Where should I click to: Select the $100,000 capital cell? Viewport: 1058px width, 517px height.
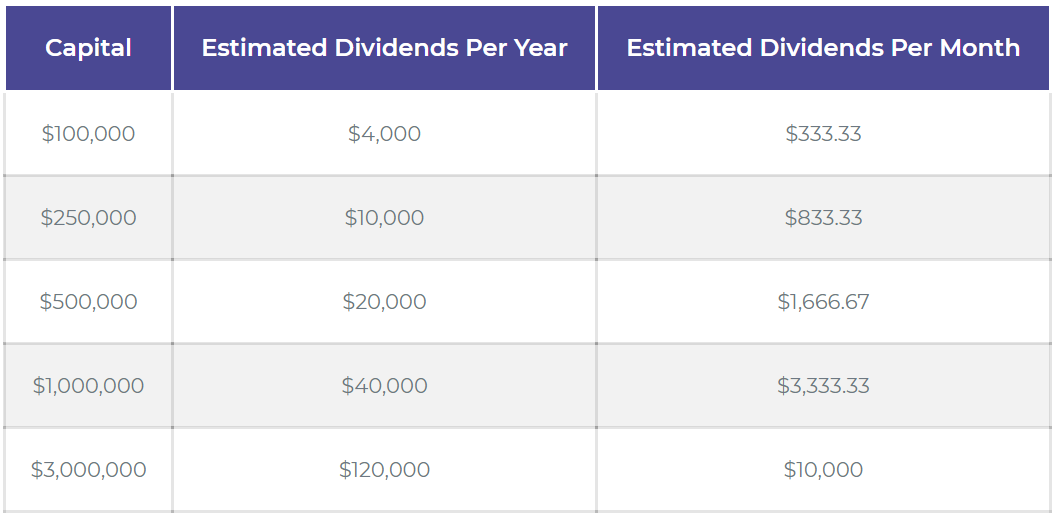(88, 134)
